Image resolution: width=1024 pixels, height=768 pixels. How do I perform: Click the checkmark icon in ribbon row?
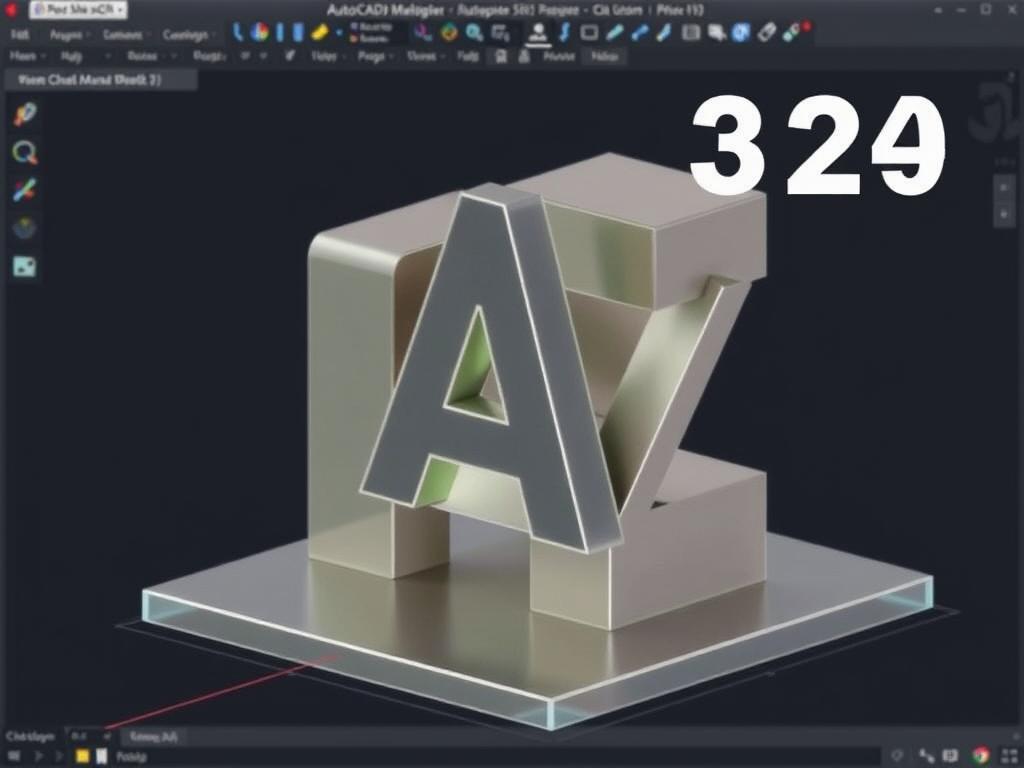(x=290, y=56)
